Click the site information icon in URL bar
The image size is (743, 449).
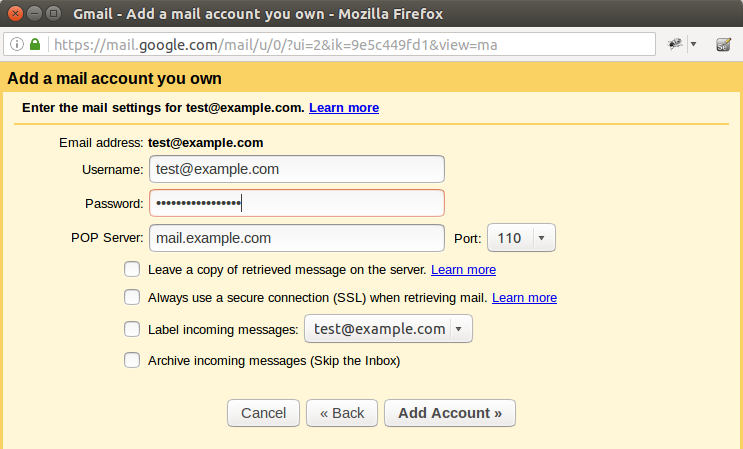click(x=17, y=45)
